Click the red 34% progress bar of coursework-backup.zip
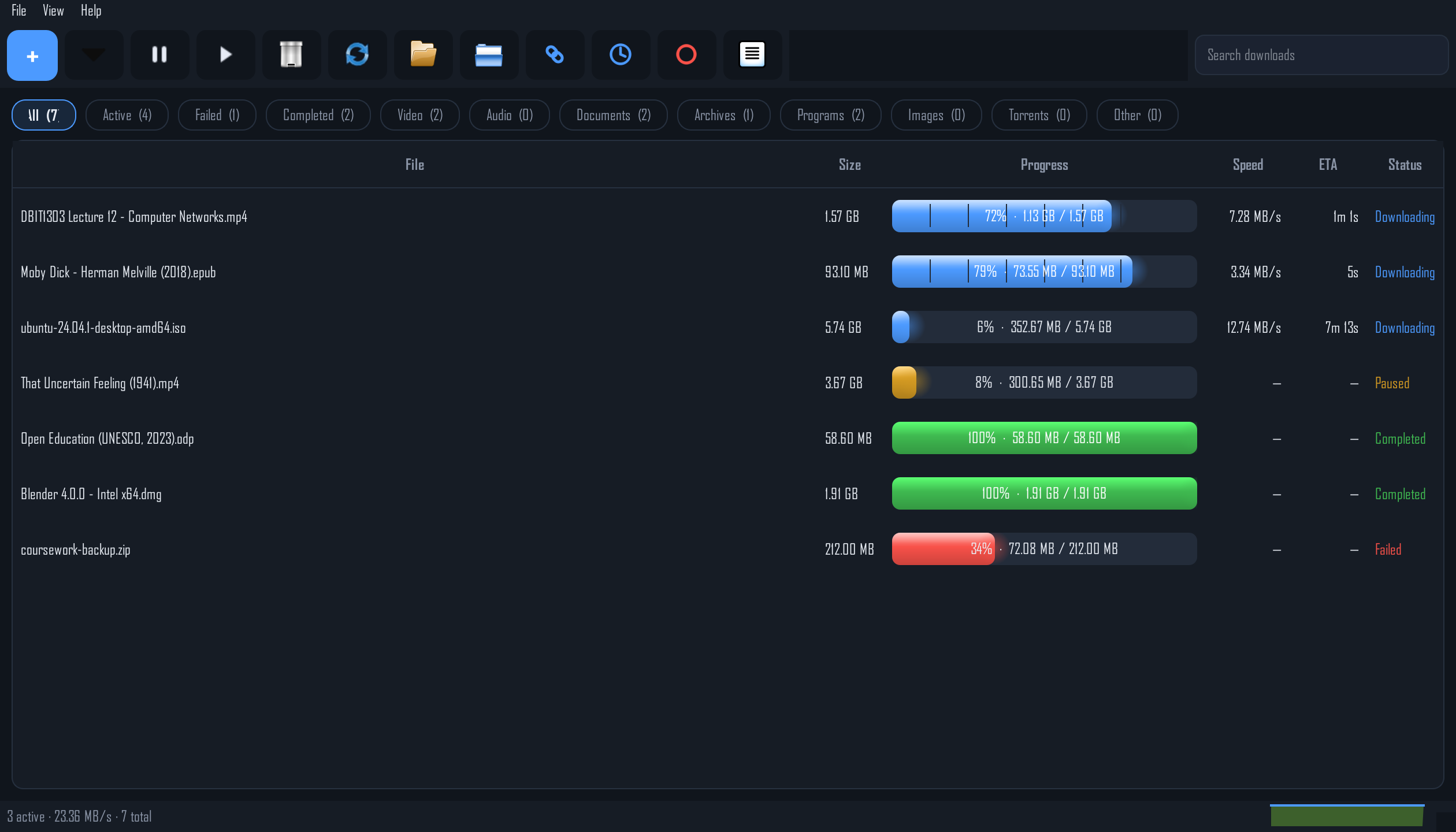This screenshot has height=832, width=1456. 1045,549
